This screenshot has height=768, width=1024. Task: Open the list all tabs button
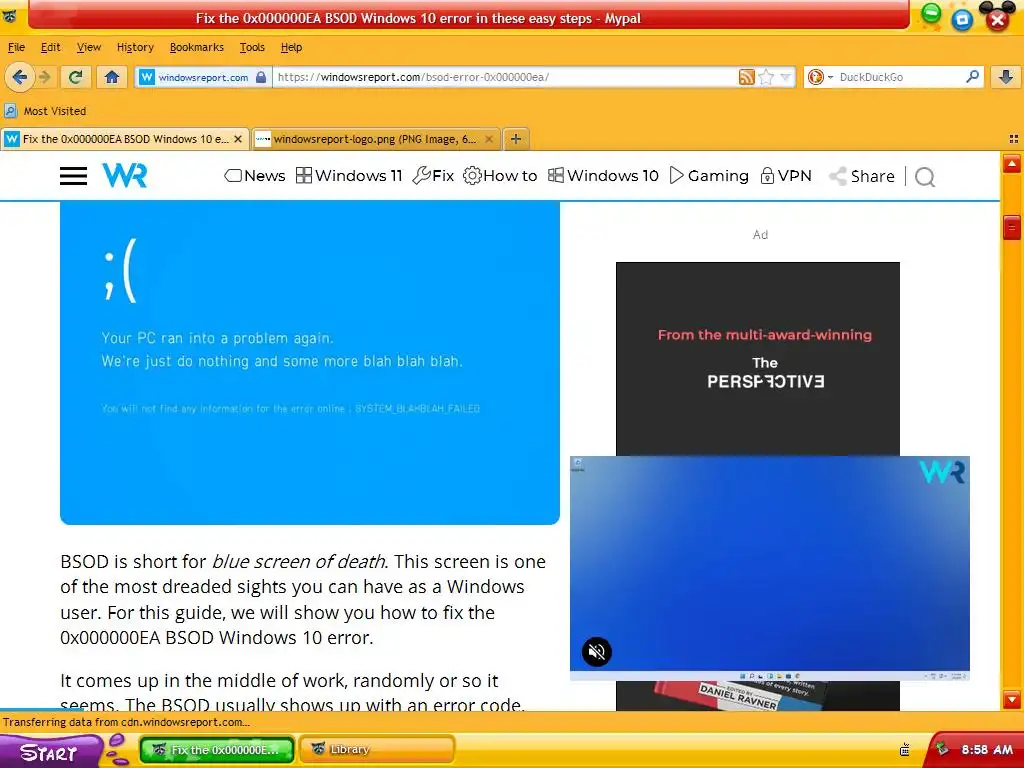pyautogui.click(x=1014, y=139)
